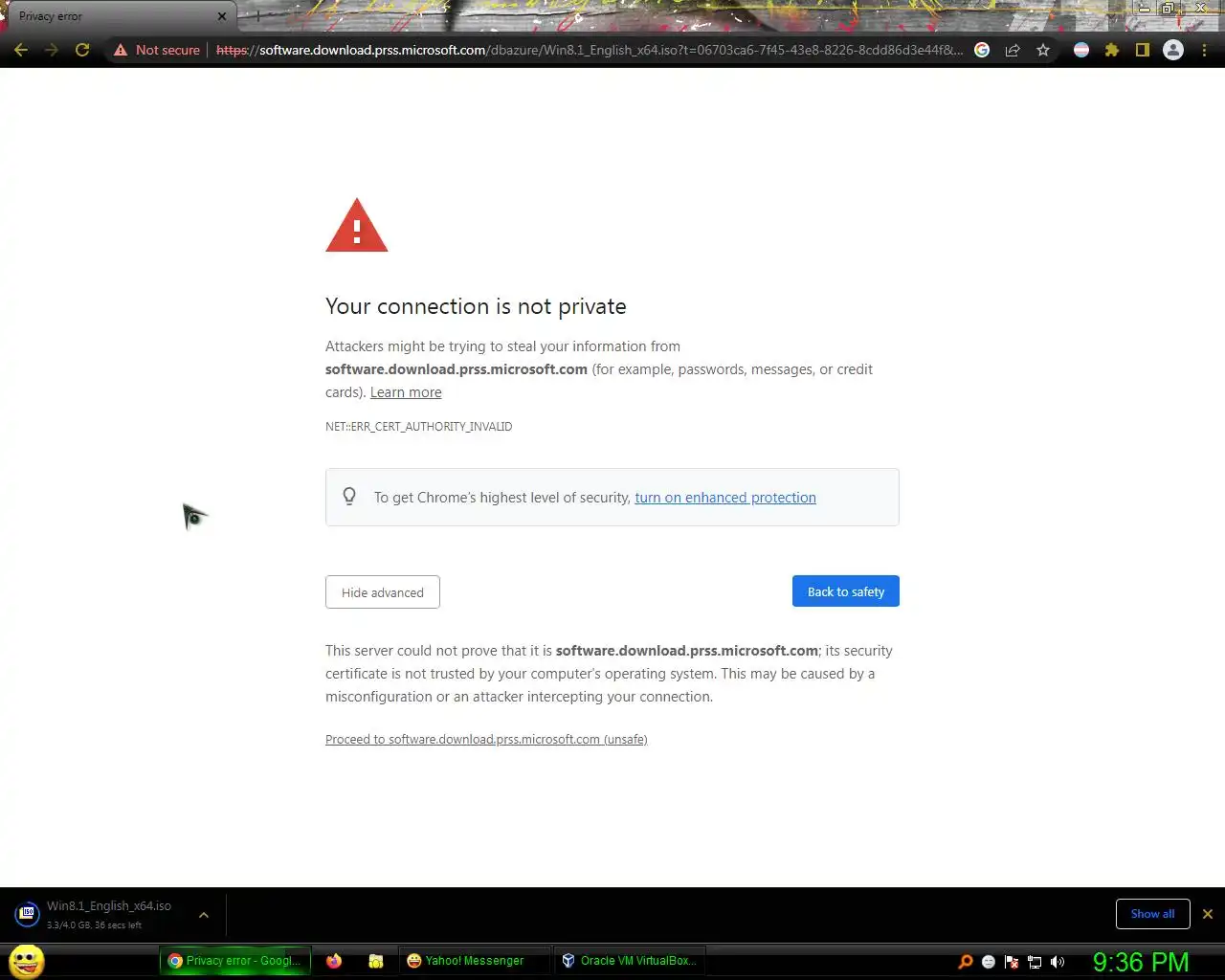Click the Your connection is not private heading
1225x980 pixels.
476,306
